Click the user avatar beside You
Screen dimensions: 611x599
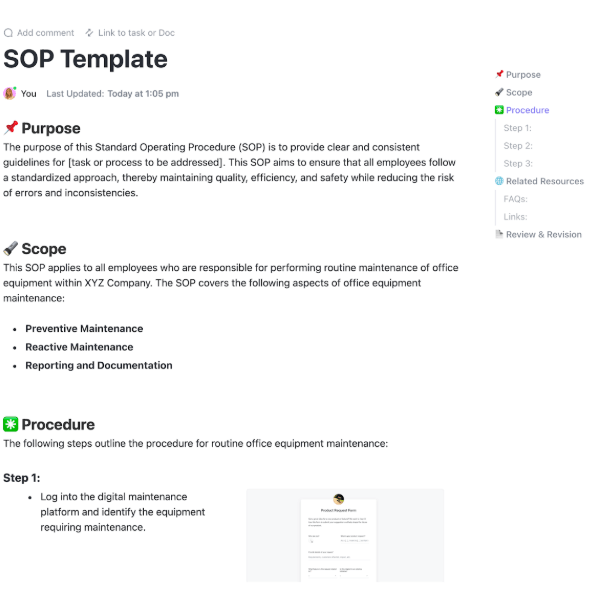coord(10,94)
